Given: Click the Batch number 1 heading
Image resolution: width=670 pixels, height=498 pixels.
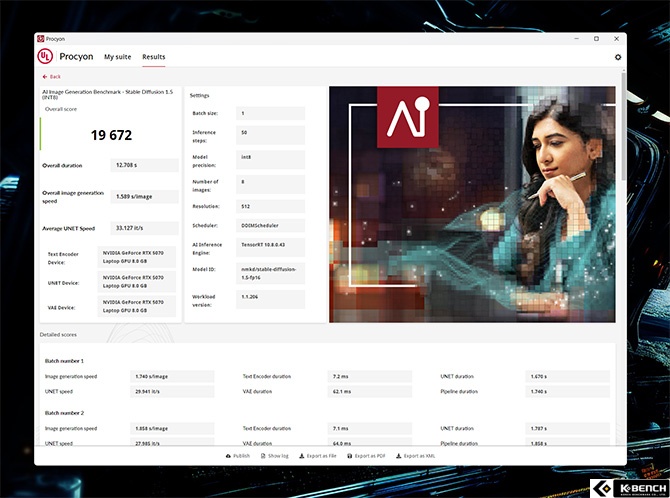Looking at the screenshot, I should [64, 360].
